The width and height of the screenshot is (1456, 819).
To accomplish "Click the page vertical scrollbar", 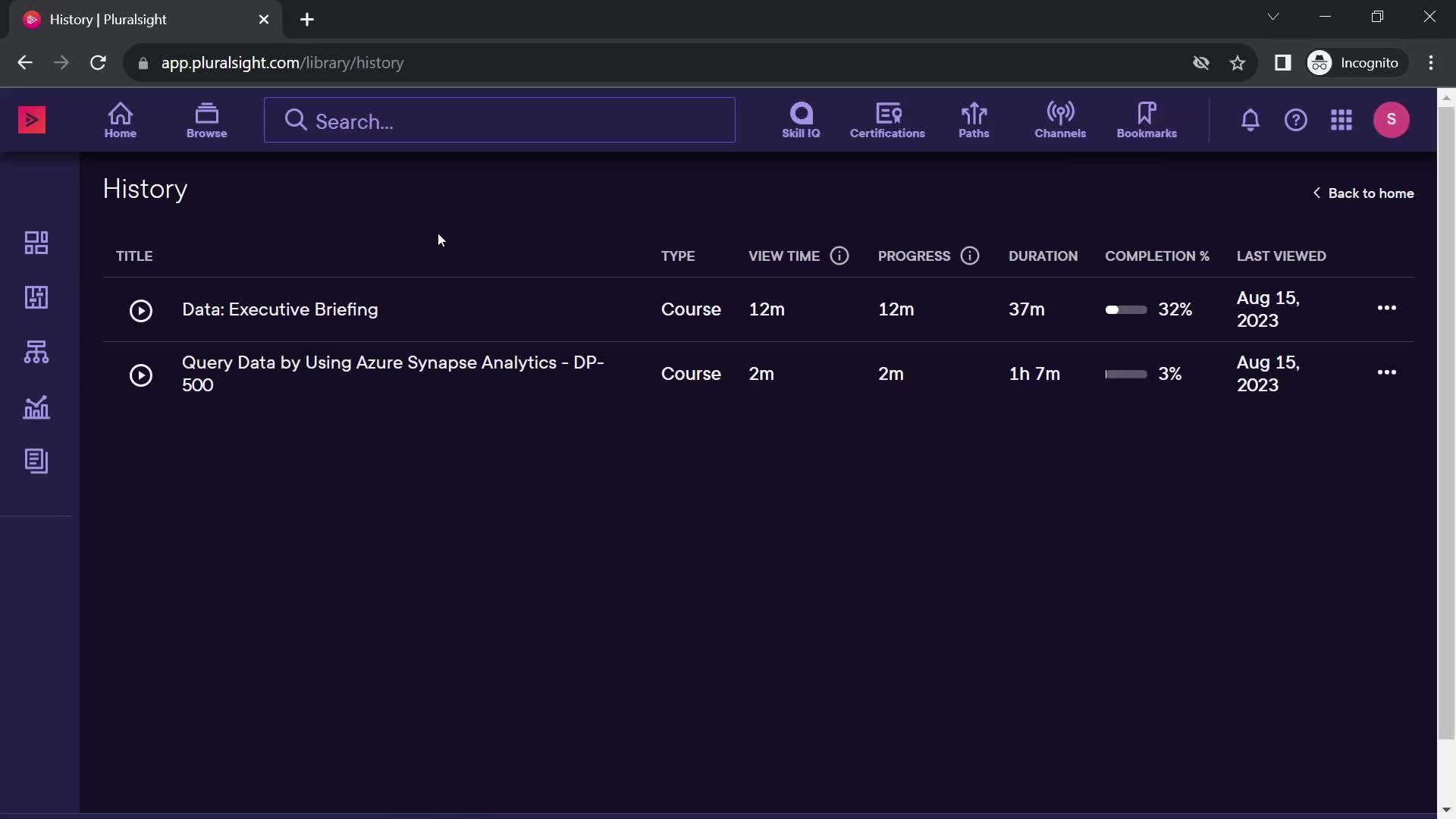I will (x=1446, y=422).
